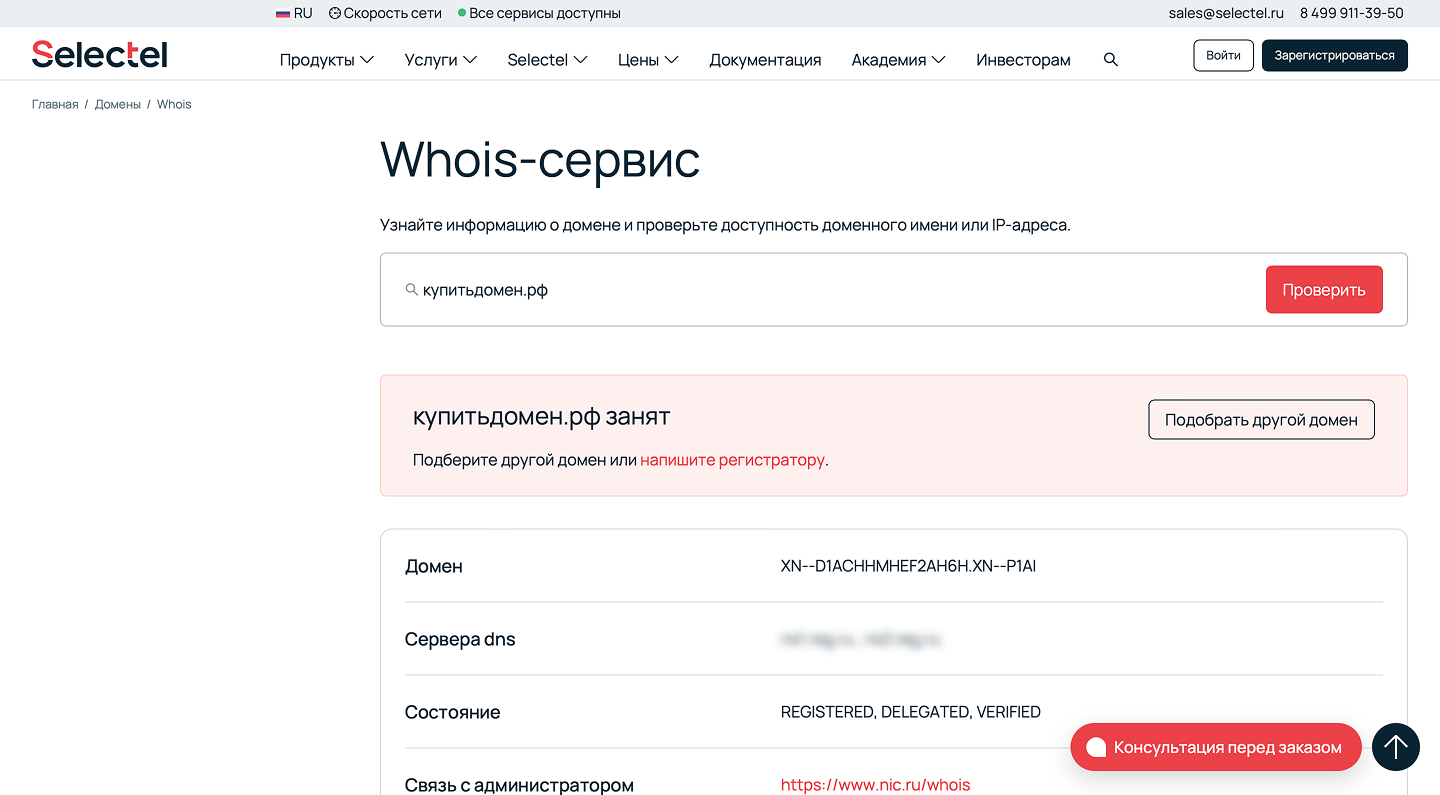The width and height of the screenshot is (1440, 795).
Task: Click the Russian flag language selector
Action: click(294, 14)
